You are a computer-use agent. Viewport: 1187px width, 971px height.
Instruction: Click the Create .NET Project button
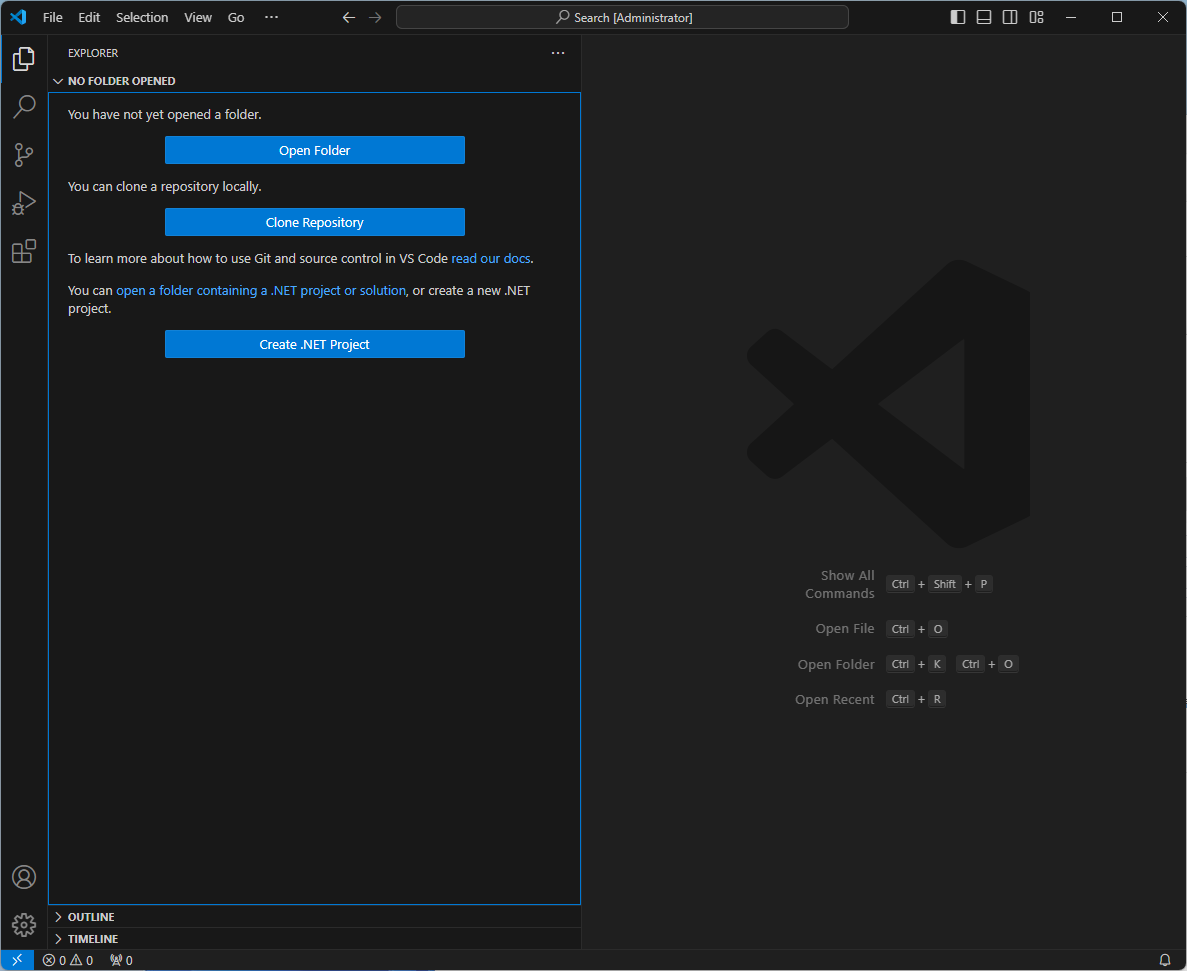pos(315,344)
